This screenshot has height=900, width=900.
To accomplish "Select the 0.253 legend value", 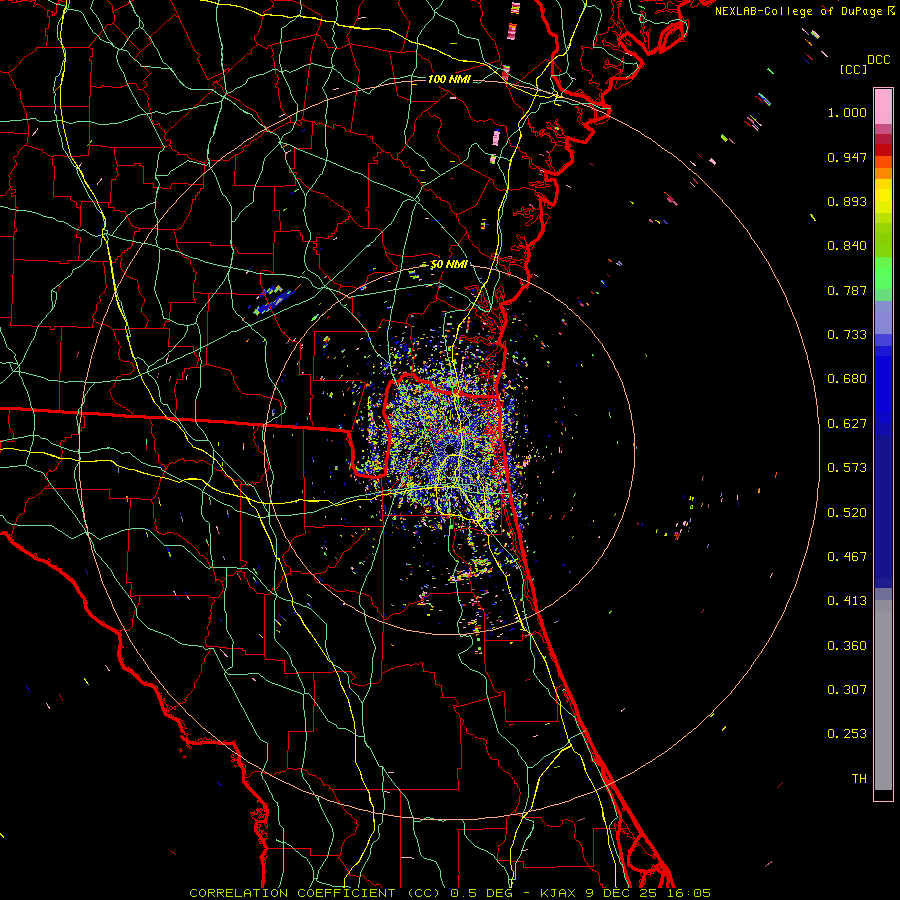I will (847, 734).
